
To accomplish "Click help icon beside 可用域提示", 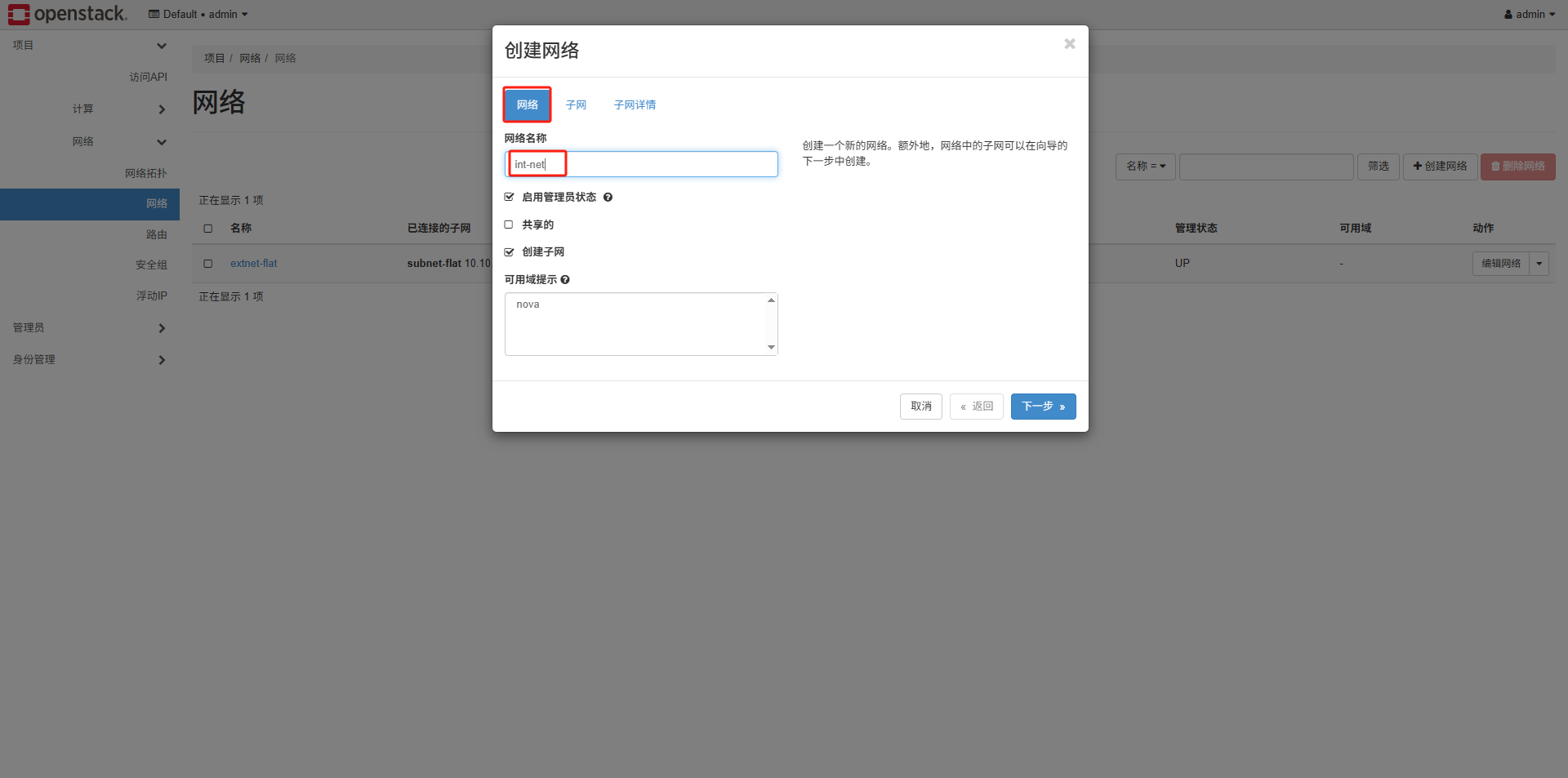I will [x=565, y=280].
